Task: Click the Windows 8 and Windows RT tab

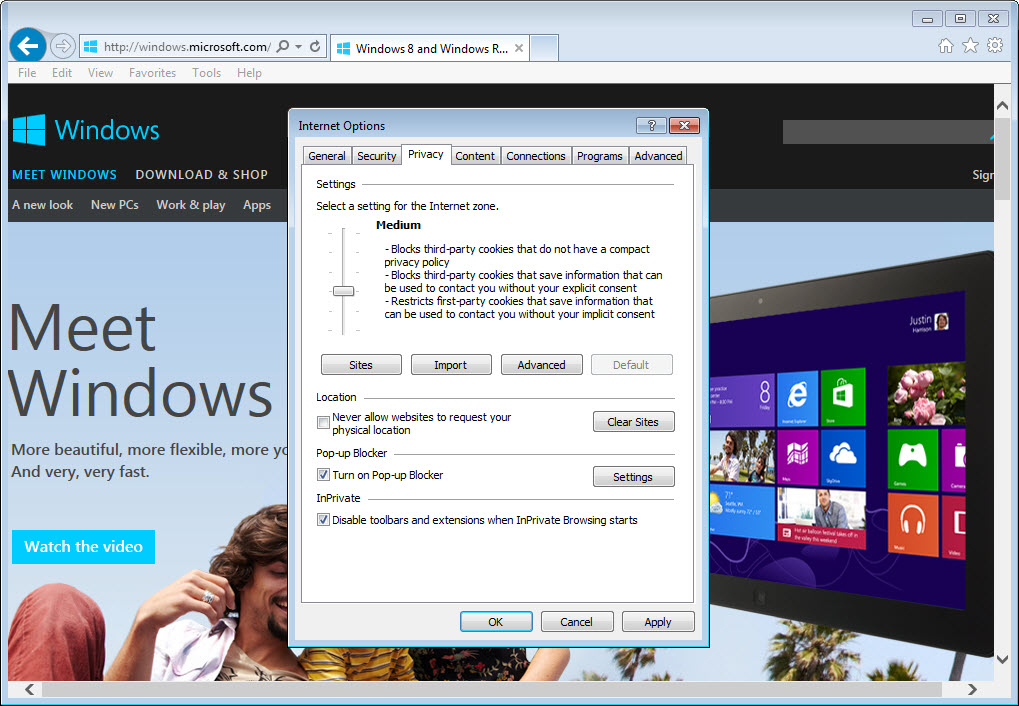Action: pos(430,48)
